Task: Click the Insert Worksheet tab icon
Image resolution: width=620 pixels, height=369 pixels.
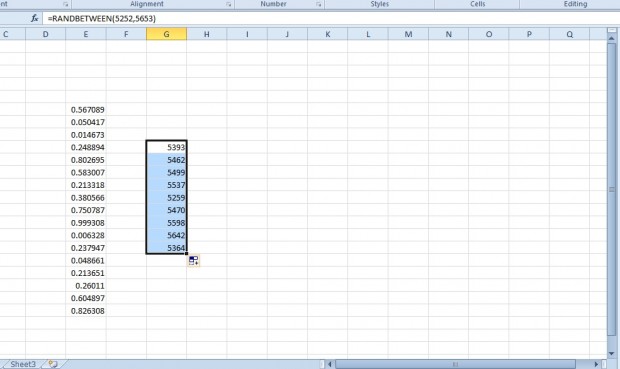Action: (x=53, y=364)
